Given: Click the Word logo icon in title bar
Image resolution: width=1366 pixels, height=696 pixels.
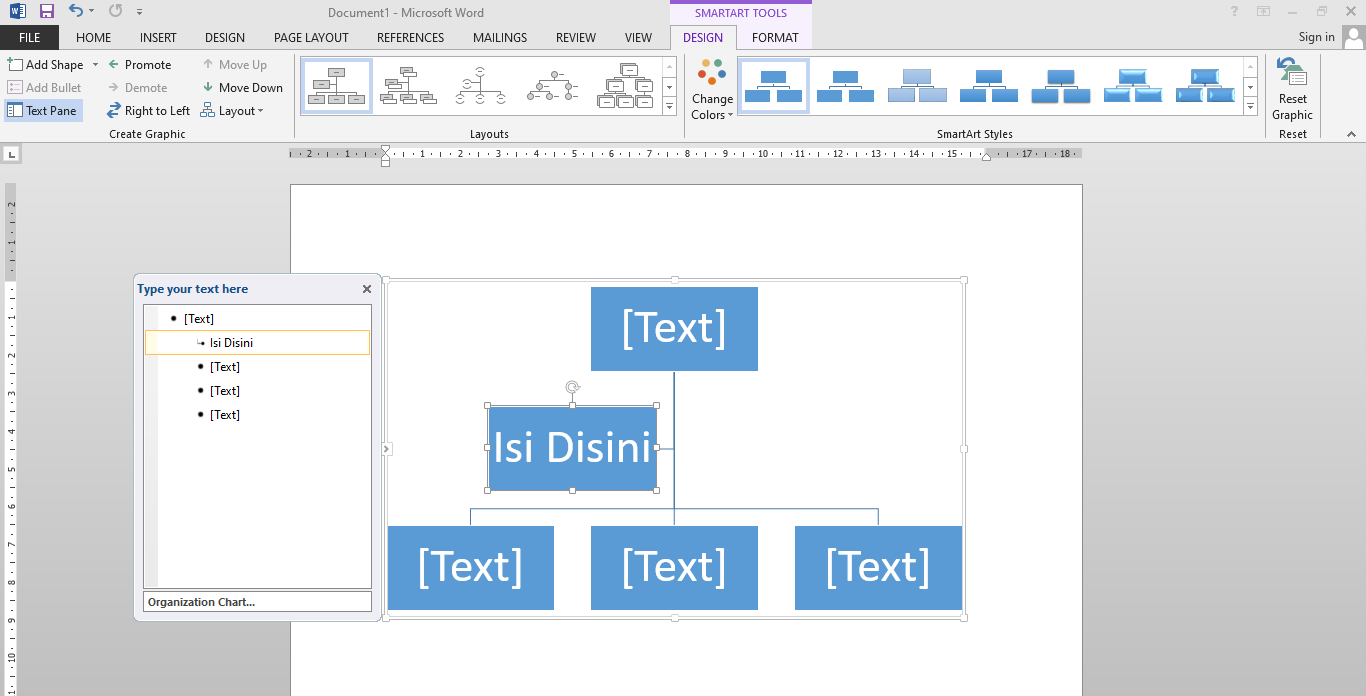Looking at the screenshot, I should (x=17, y=12).
